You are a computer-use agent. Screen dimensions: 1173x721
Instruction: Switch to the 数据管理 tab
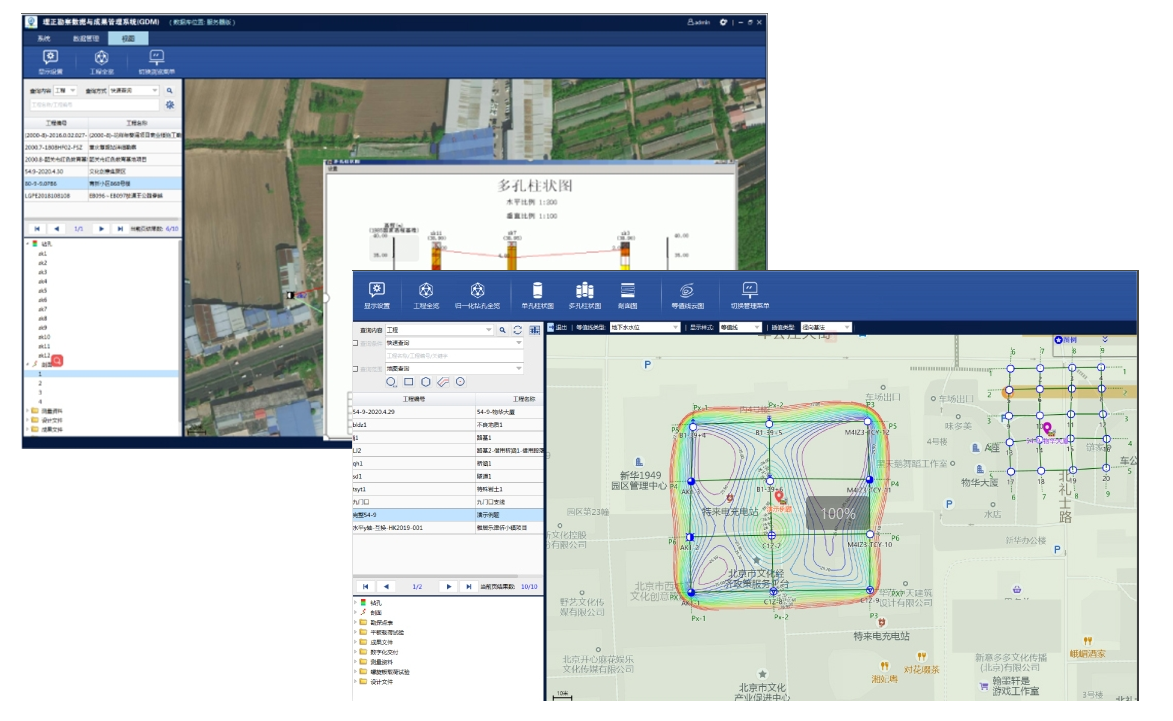click(x=86, y=37)
